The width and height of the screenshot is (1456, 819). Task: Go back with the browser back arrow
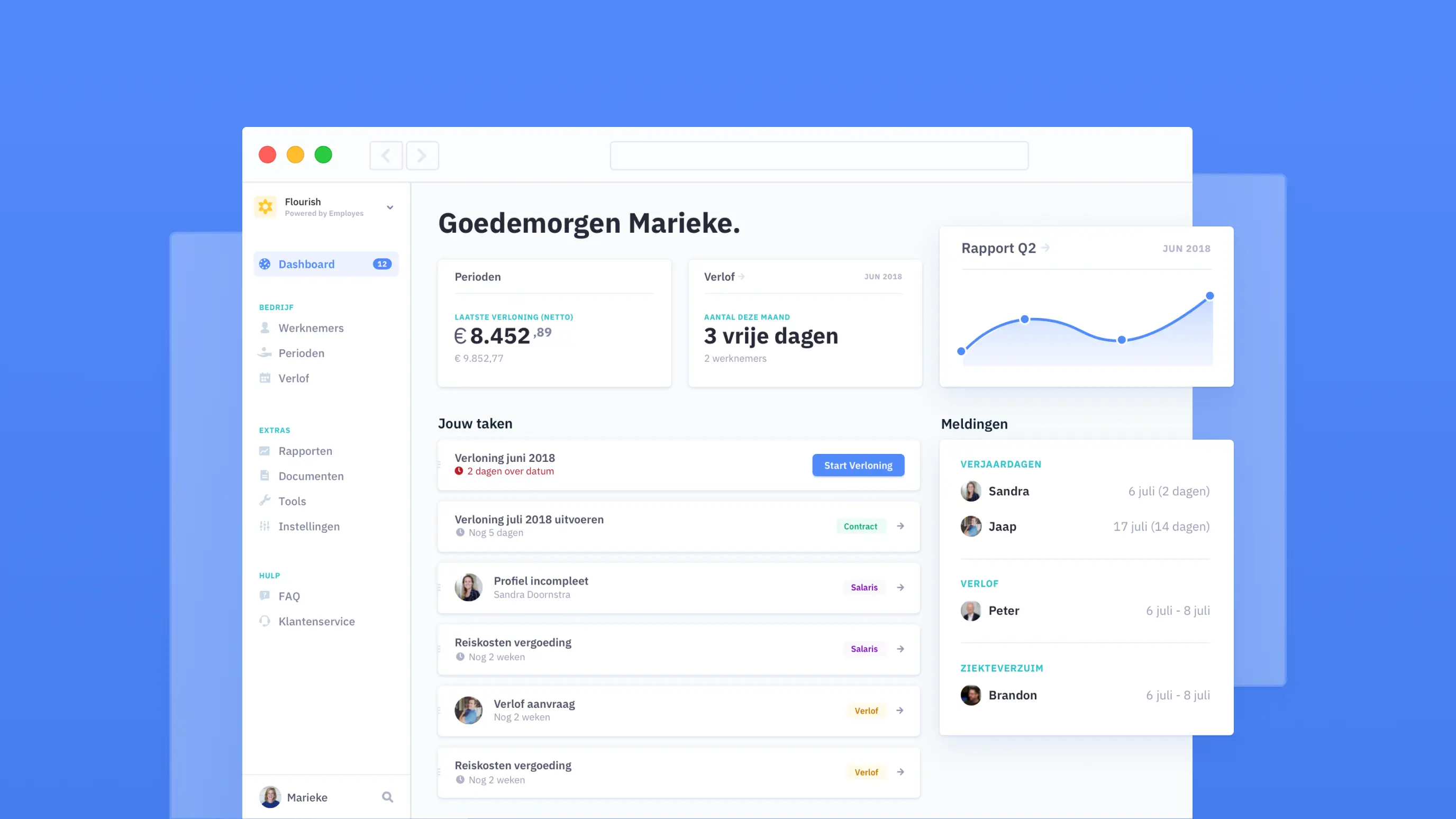[386, 156]
